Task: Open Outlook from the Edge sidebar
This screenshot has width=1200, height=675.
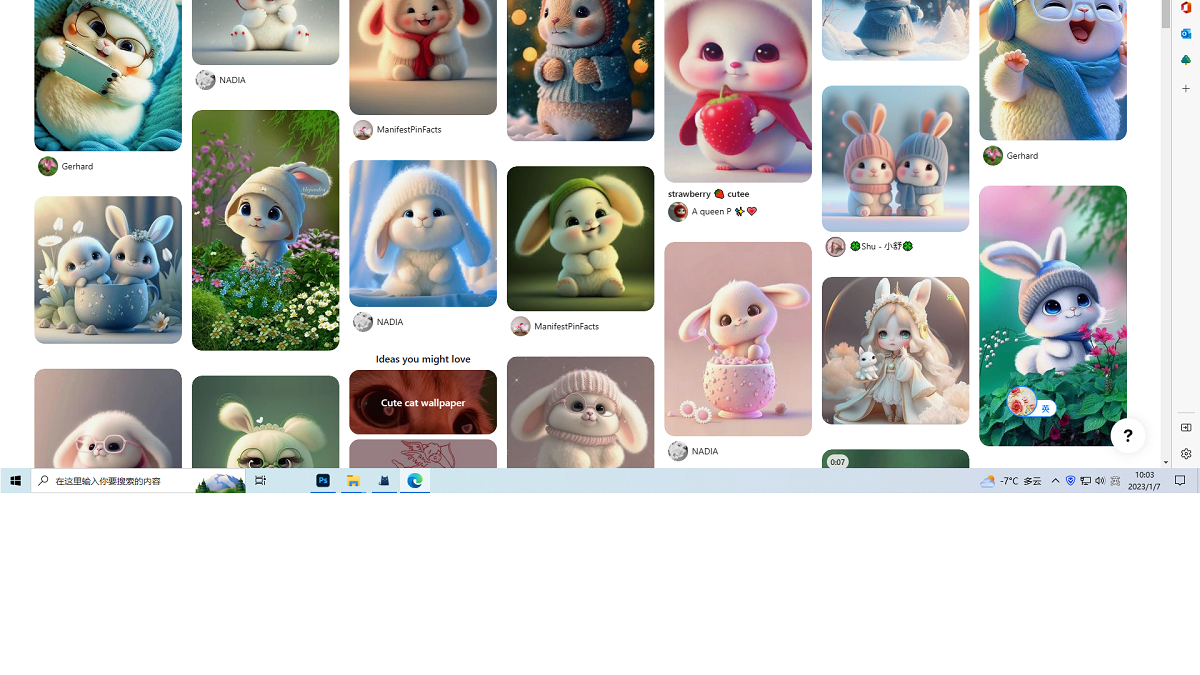Action: tap(1186, 34)
